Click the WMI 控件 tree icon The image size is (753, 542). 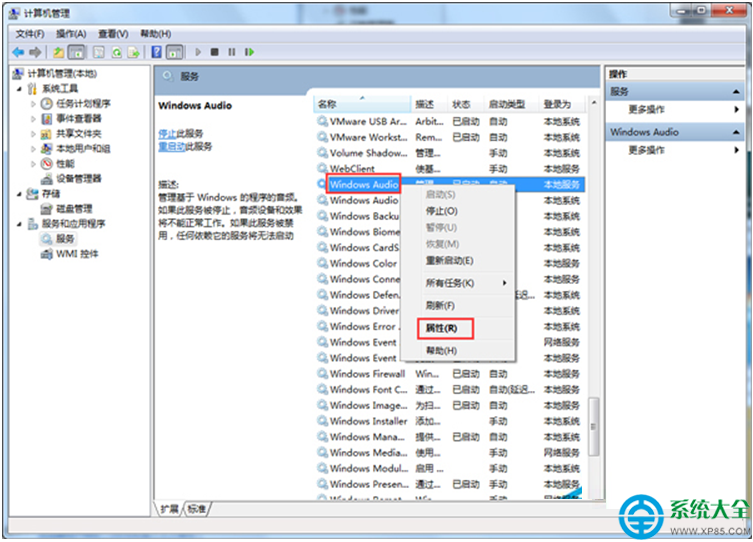[x=47, y=254]
